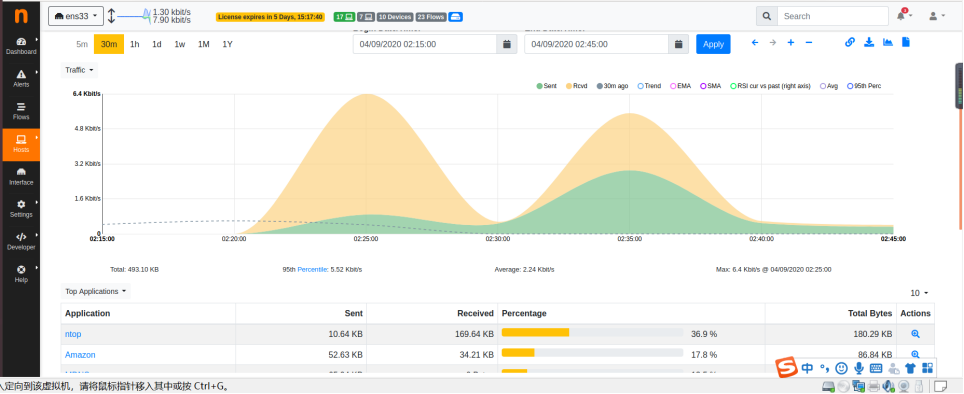Open the Developer sidebar menu
The width and height of the screenshot is (964, 394).
click(x=21, y=242)
